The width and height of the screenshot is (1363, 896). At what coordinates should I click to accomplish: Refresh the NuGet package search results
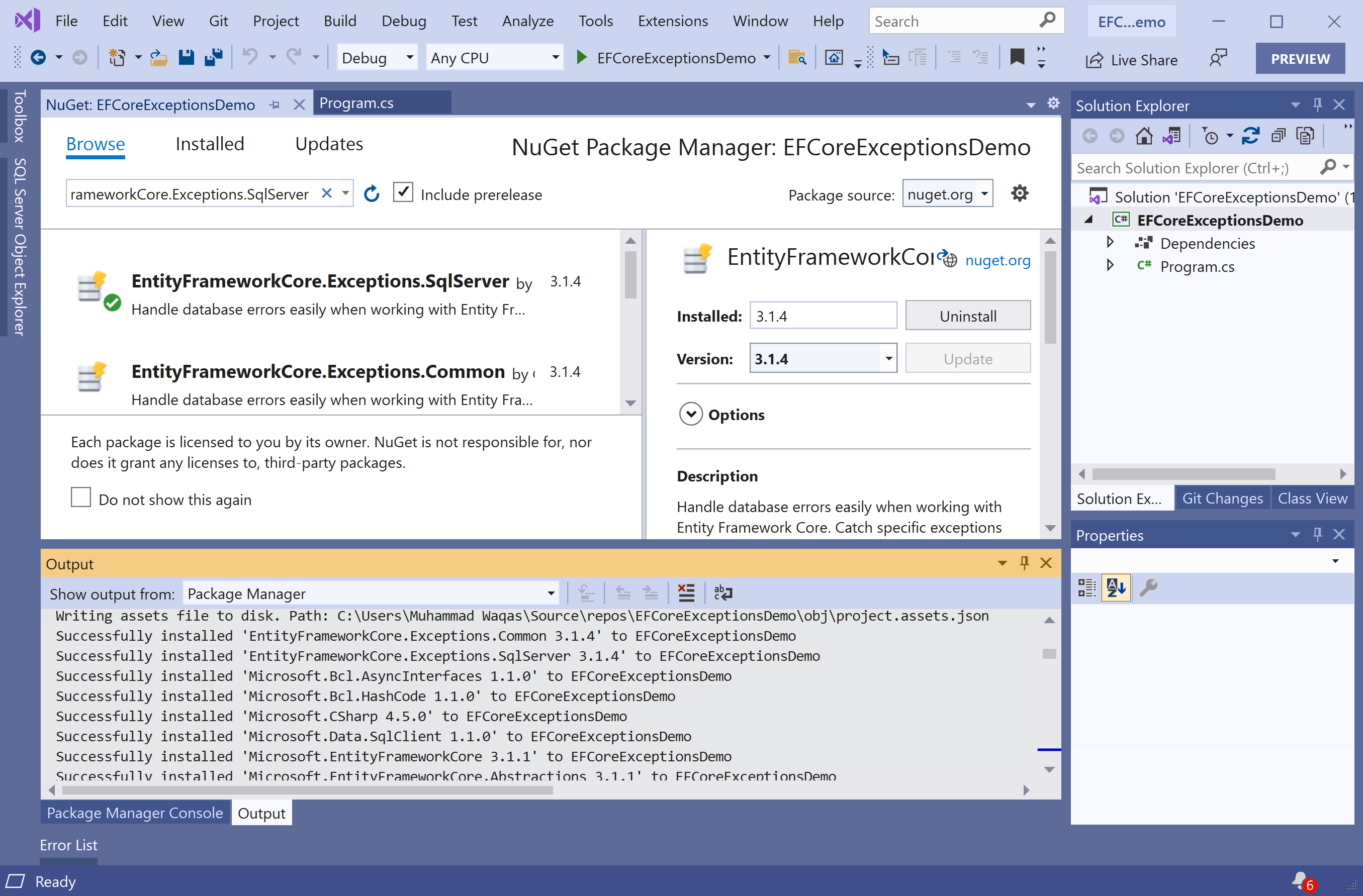pyautogui.click(x=372, y=194)
